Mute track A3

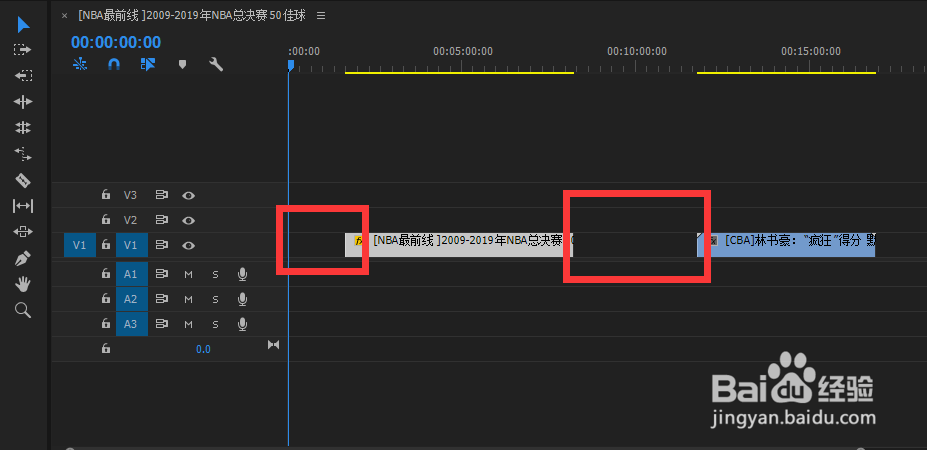point(189,325)
